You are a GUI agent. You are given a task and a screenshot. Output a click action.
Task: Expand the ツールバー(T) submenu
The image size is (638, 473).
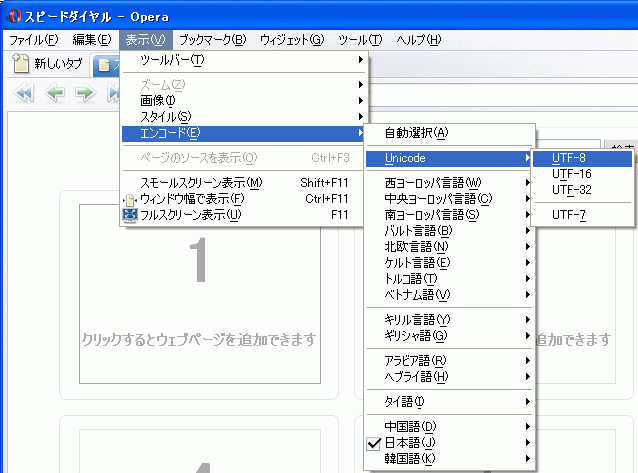point(243,60)
